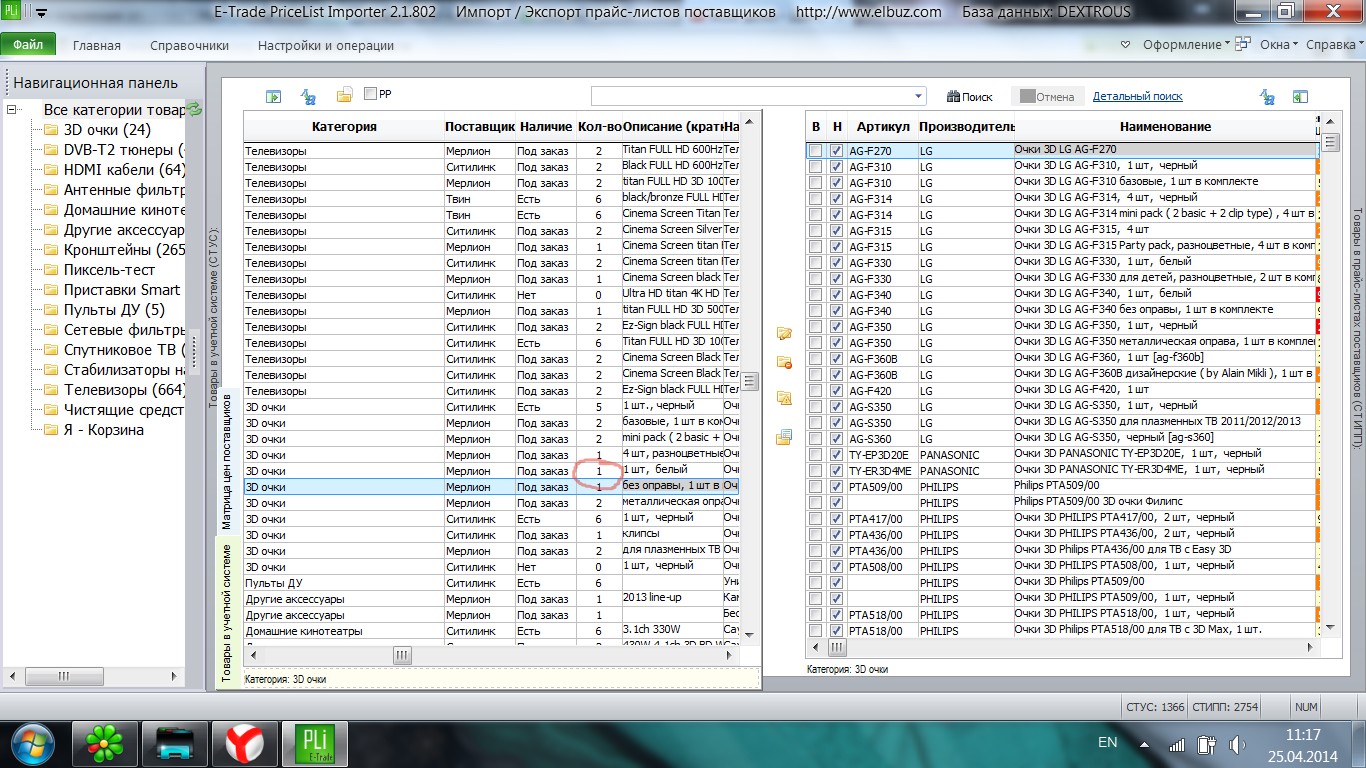Open the Детальный поиск link
This screenshot has width=1366, height=768.
coord(1138,96)
